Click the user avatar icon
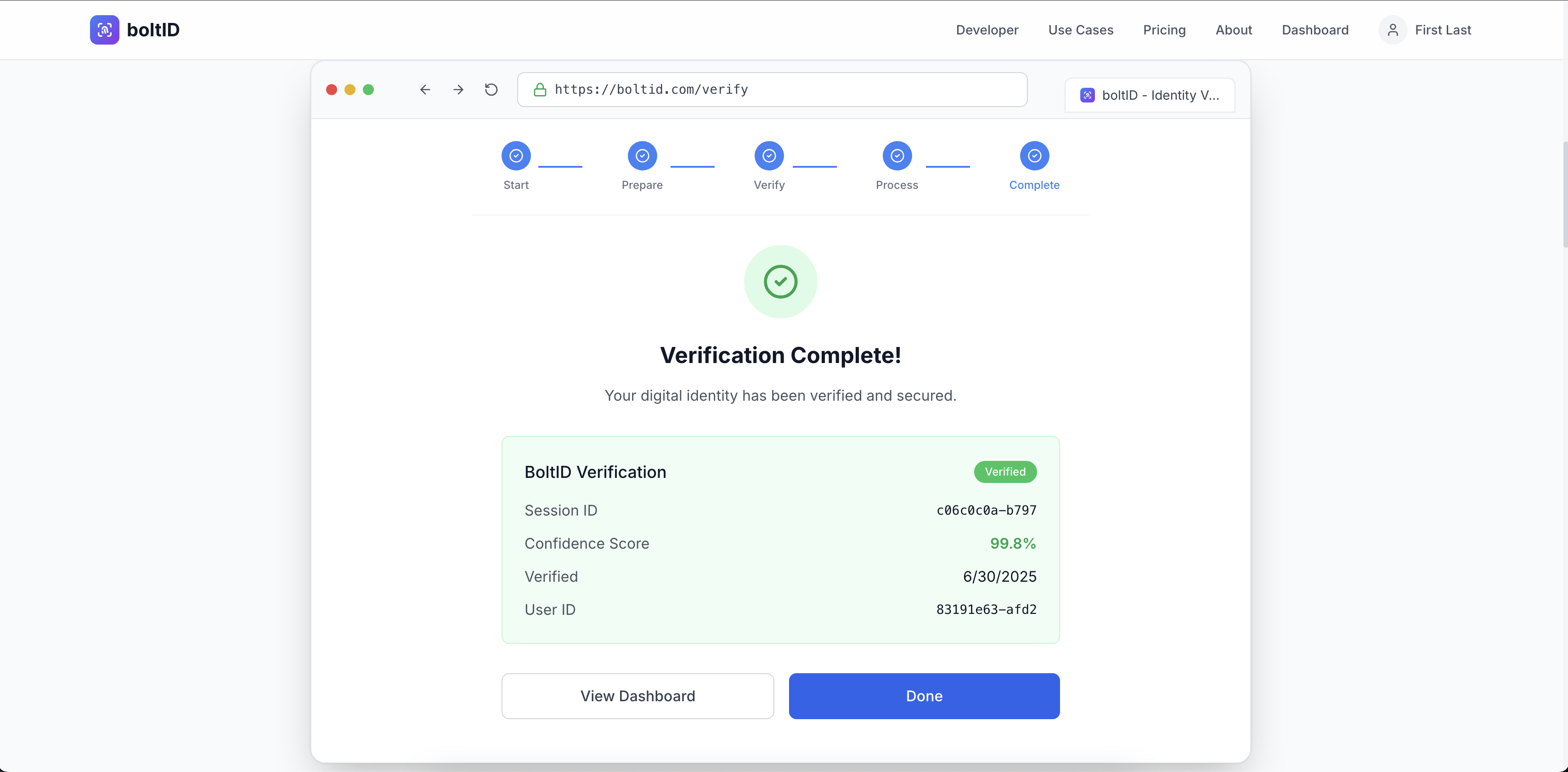 1392,30
